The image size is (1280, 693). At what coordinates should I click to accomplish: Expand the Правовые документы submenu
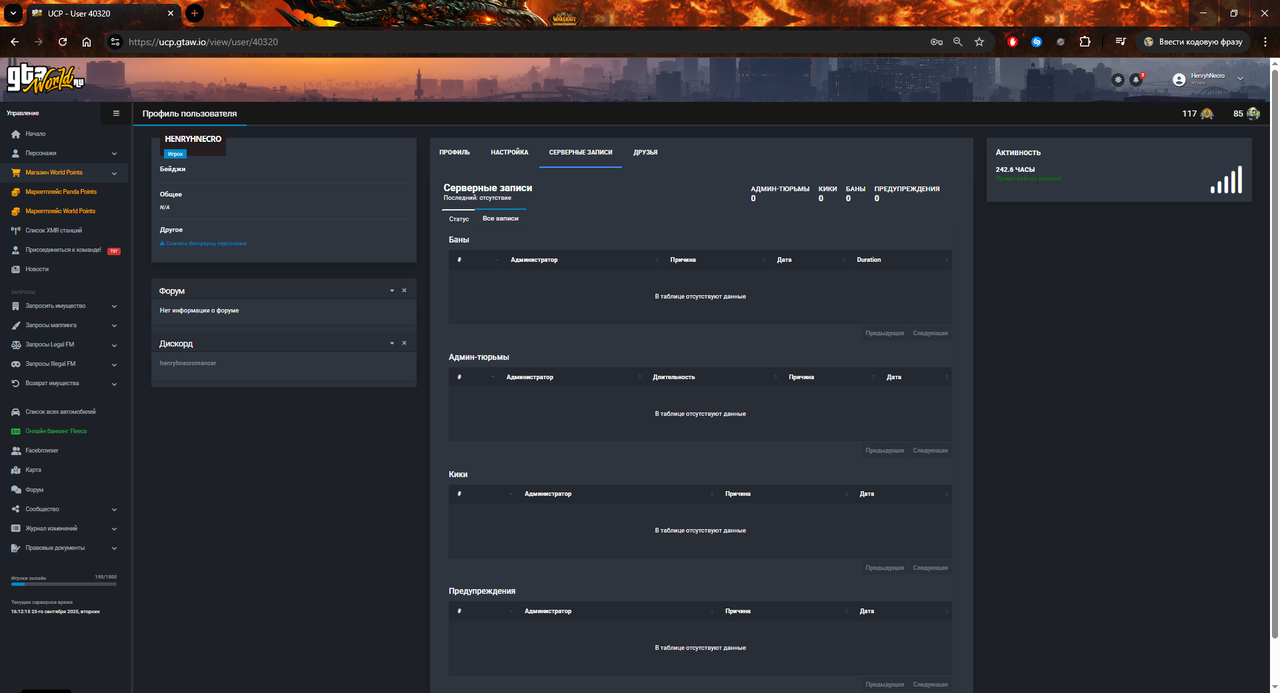[114, 548]
